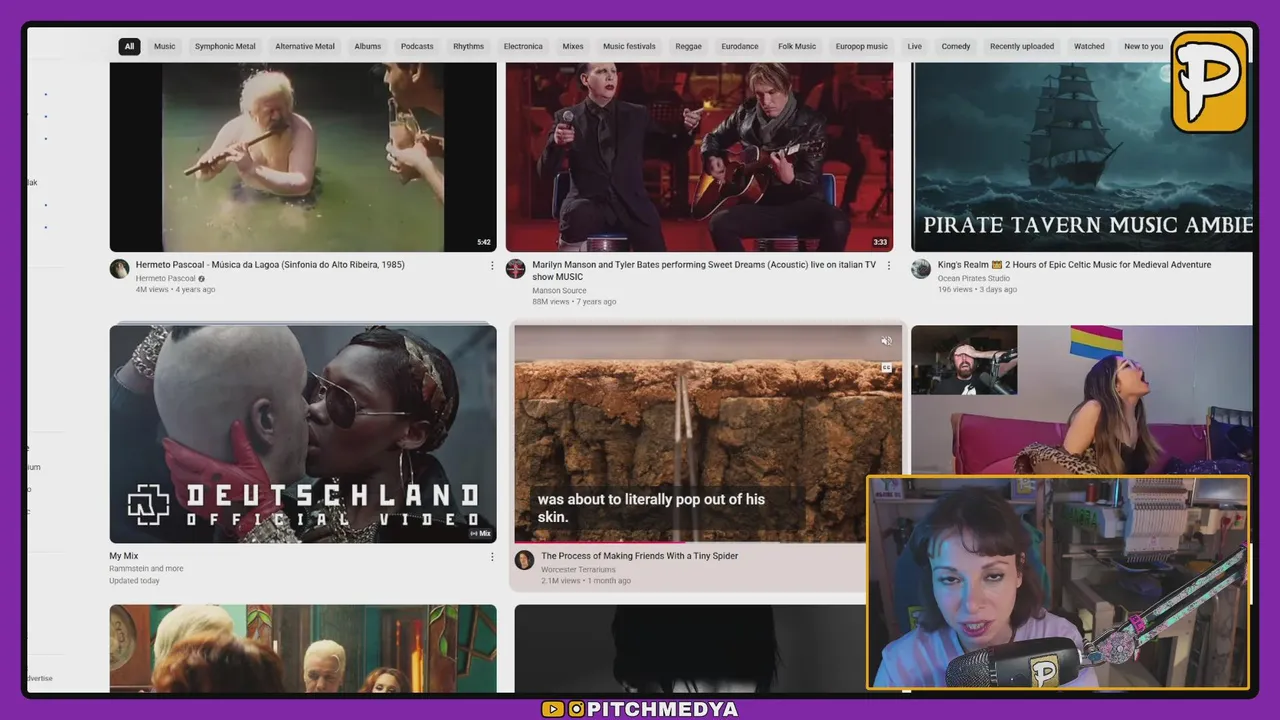Viewport: 1280px width, 720px height.
Task: Select the Folk Music chip
Action: point(797,46)
